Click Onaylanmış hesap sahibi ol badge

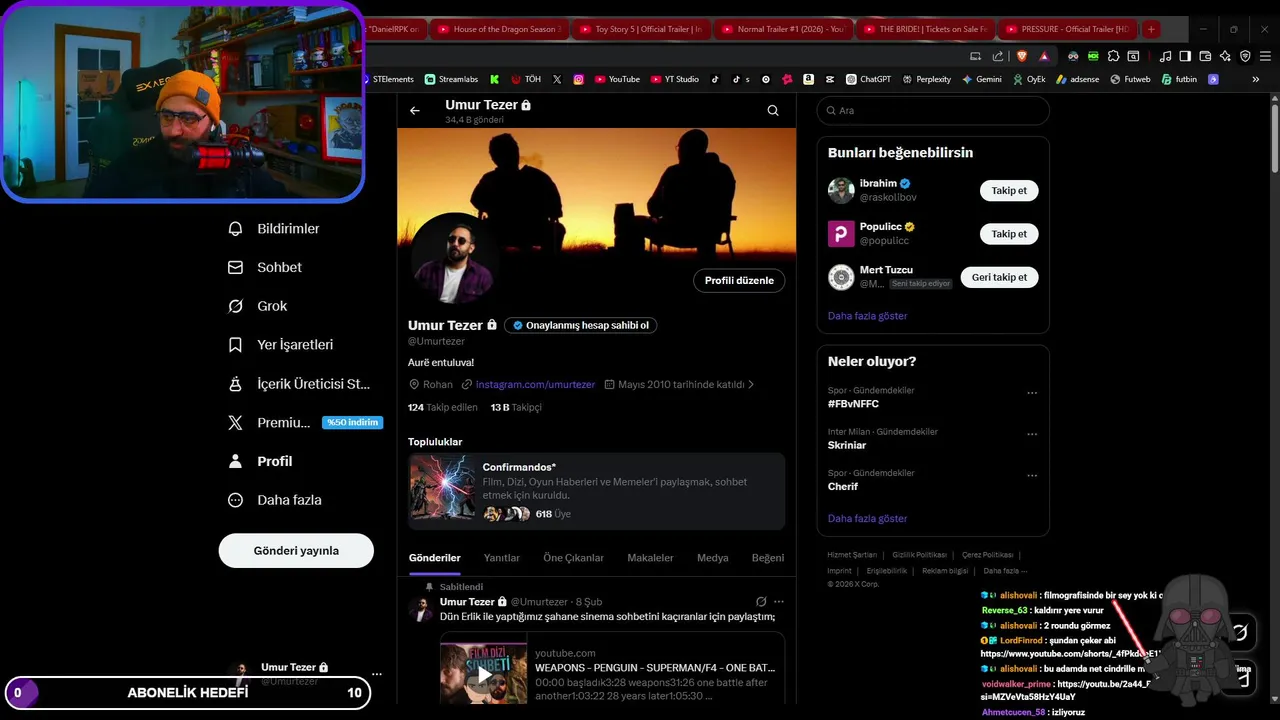pyautogui.click(x=580, y=325)
